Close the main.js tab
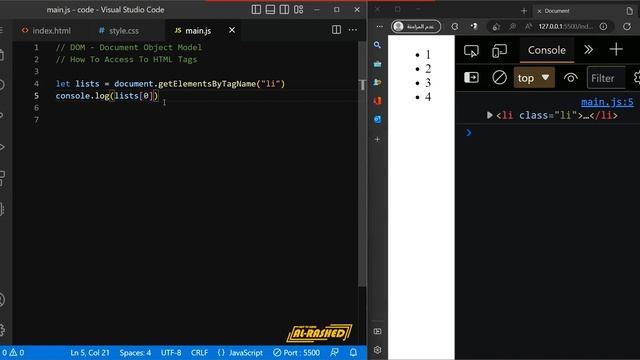 click(x=232, y=30)
